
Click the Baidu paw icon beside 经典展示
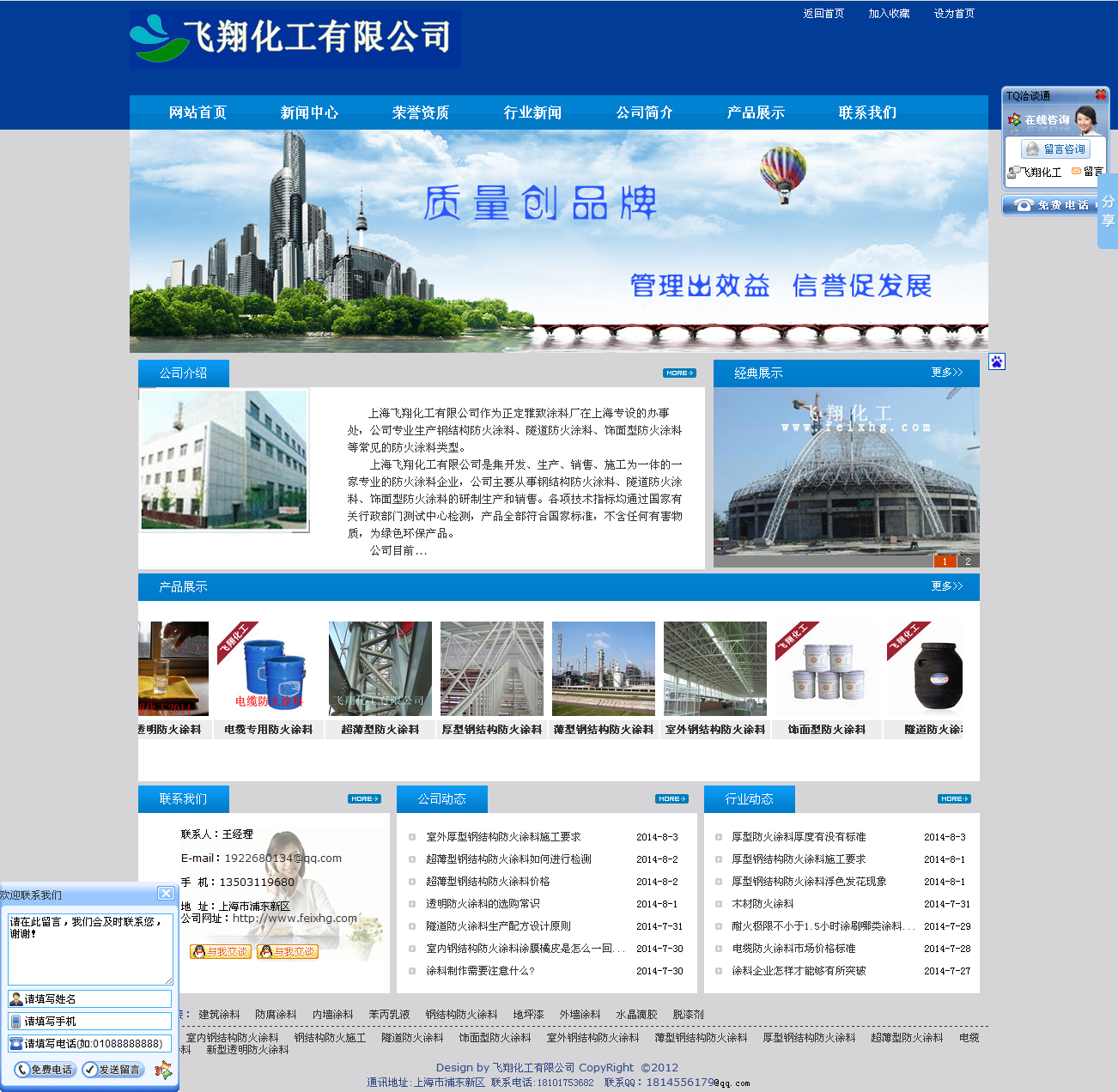[996, 361]
